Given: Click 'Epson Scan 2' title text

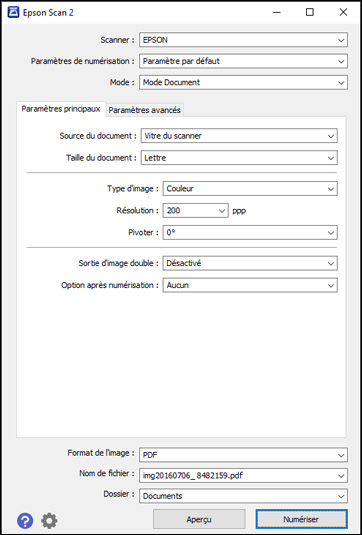Looking at the screenshot, I should [x=48, y=13].
